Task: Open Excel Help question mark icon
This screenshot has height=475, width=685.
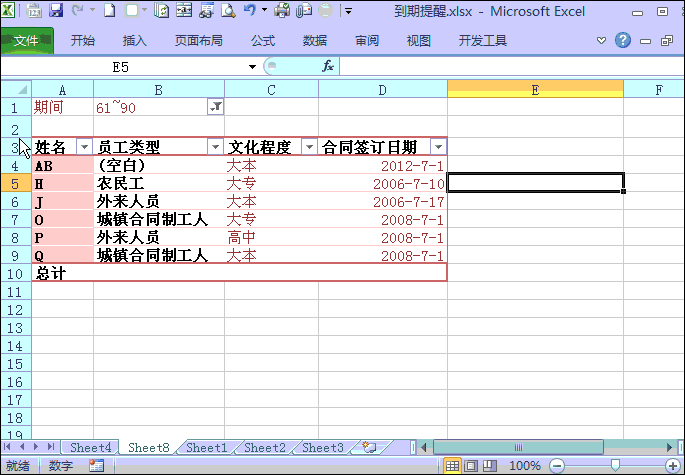Action: pos(623,40)
